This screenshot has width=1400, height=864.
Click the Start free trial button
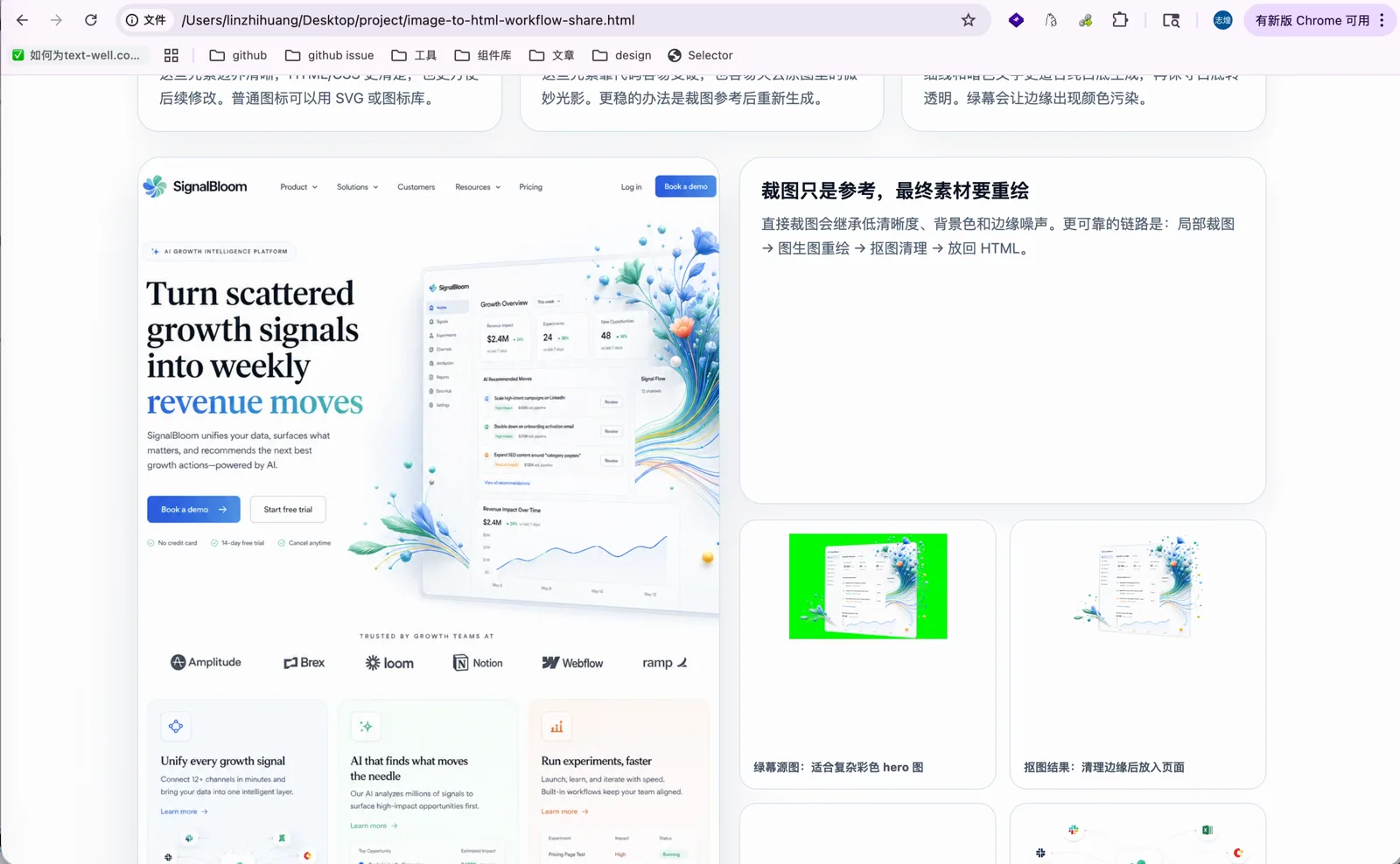288,509
